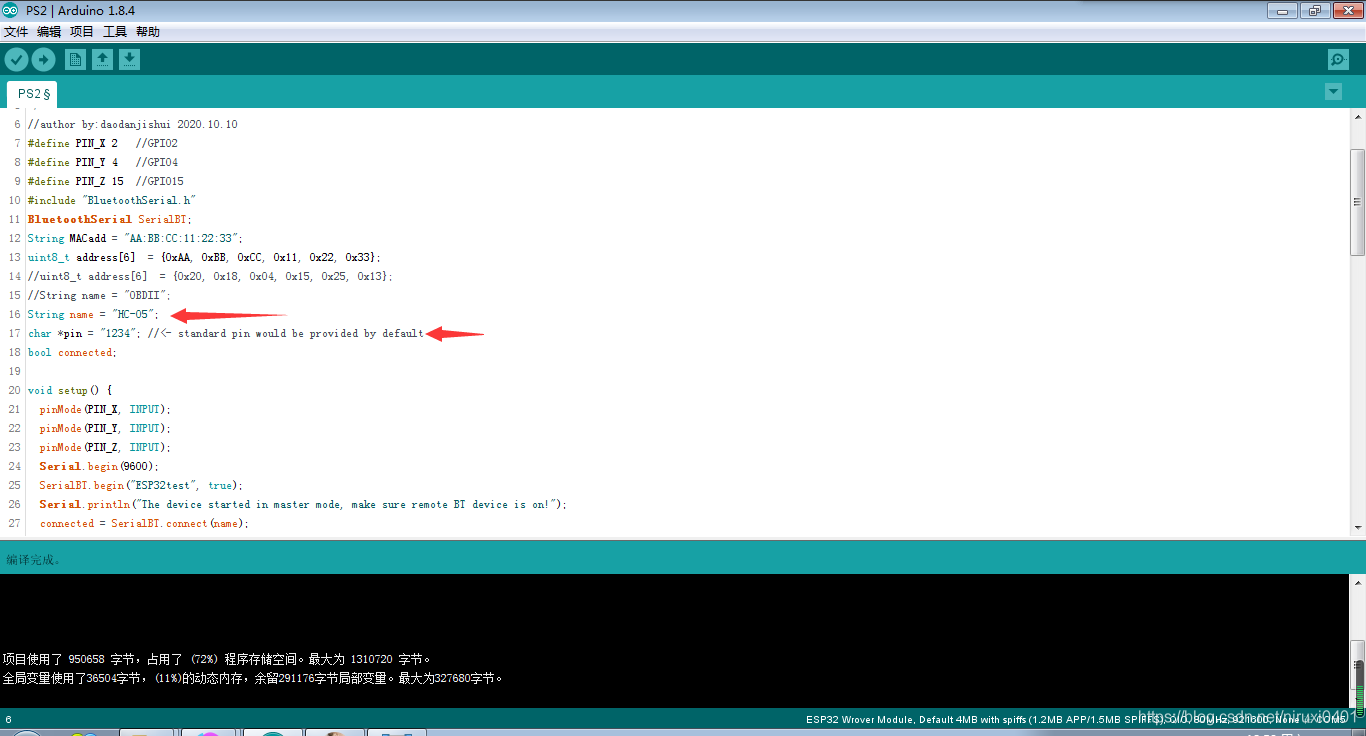
Task: Click the 编译完成 status message
Action: click(34, 559)
